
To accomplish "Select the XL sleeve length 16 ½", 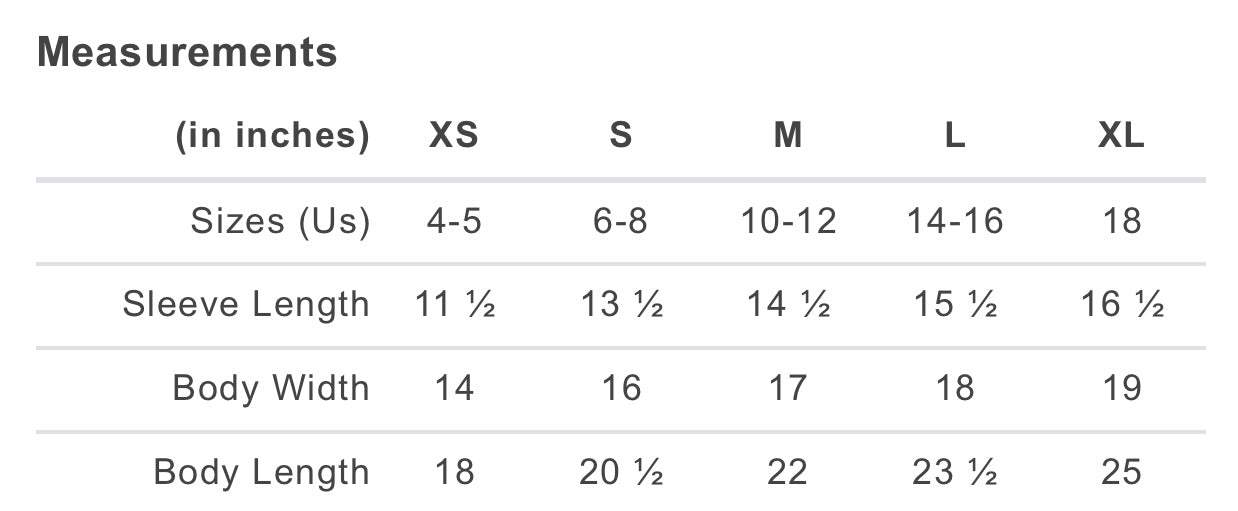I will 1122,304.
